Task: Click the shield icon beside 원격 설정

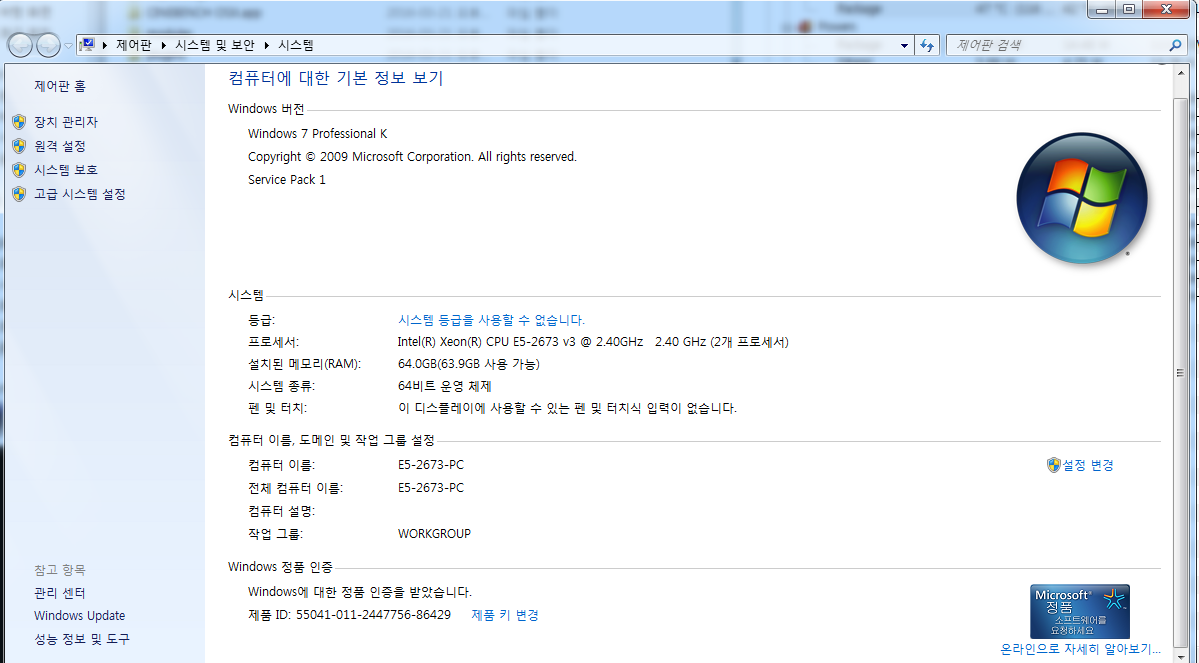Action: [19, 146]
